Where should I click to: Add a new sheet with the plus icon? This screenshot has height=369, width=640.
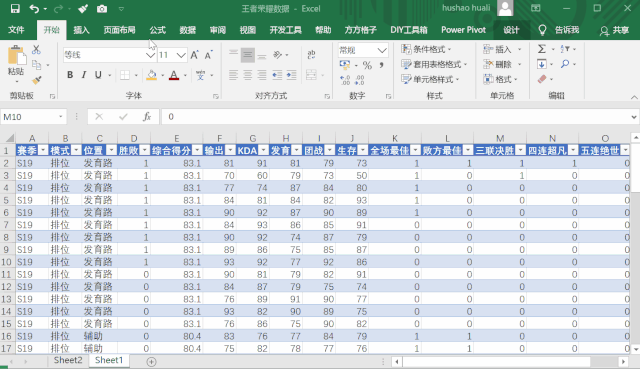pyautogui.click(x=151, y=362)
